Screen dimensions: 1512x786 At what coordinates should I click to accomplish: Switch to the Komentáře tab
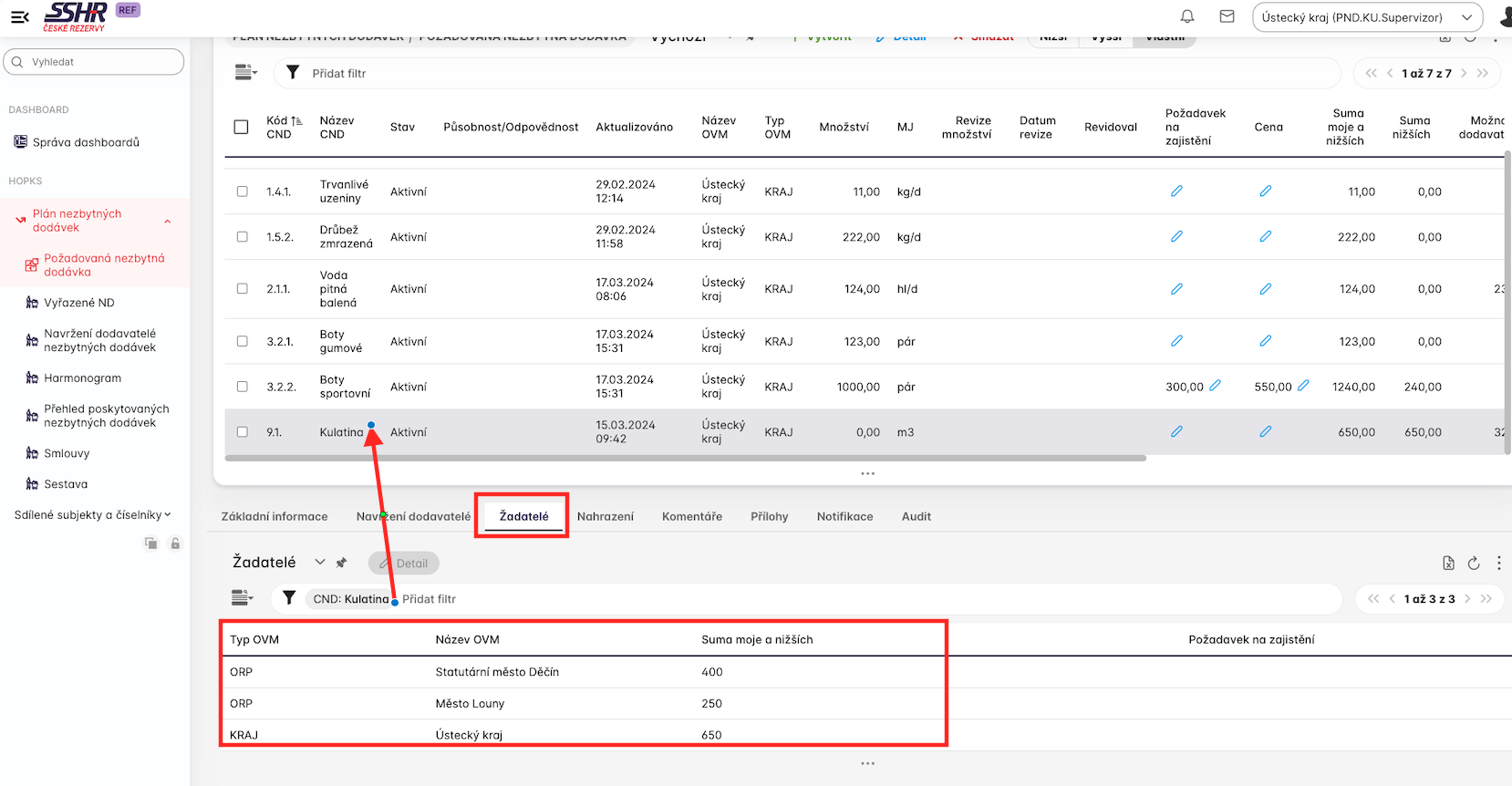pos(691,516)
